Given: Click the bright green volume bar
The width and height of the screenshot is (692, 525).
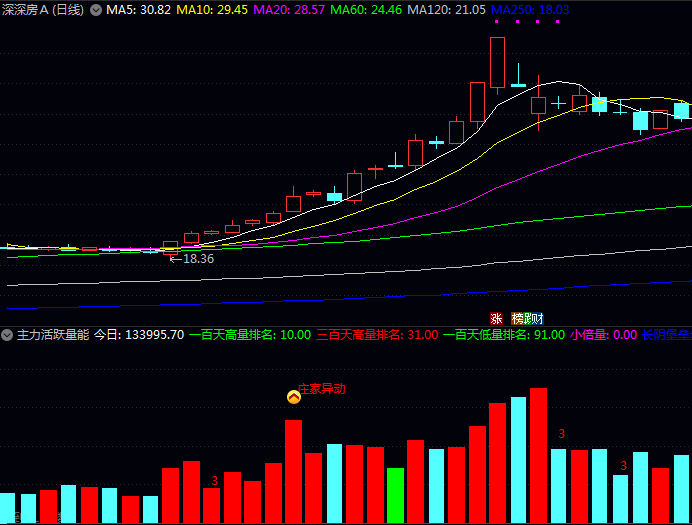Looking at the screenshot, I should pyautogui.click(x=395, y=495).
